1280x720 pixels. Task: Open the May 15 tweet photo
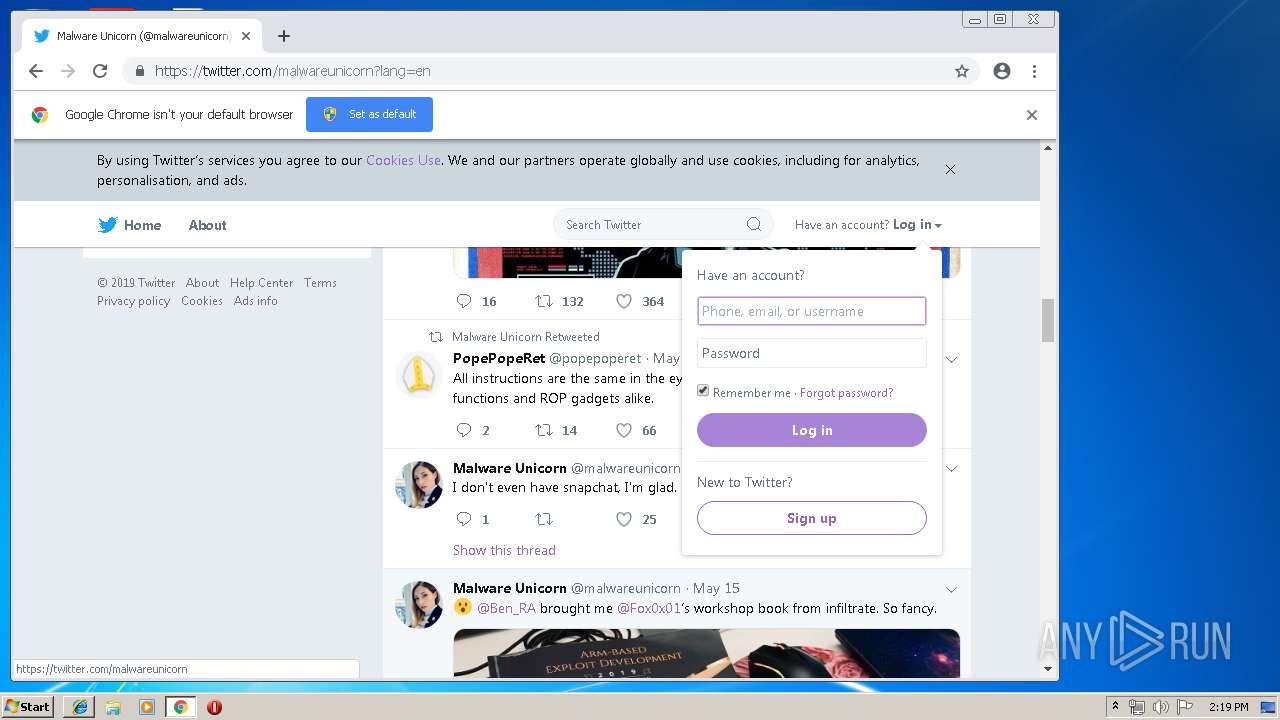tap(707, 653)
